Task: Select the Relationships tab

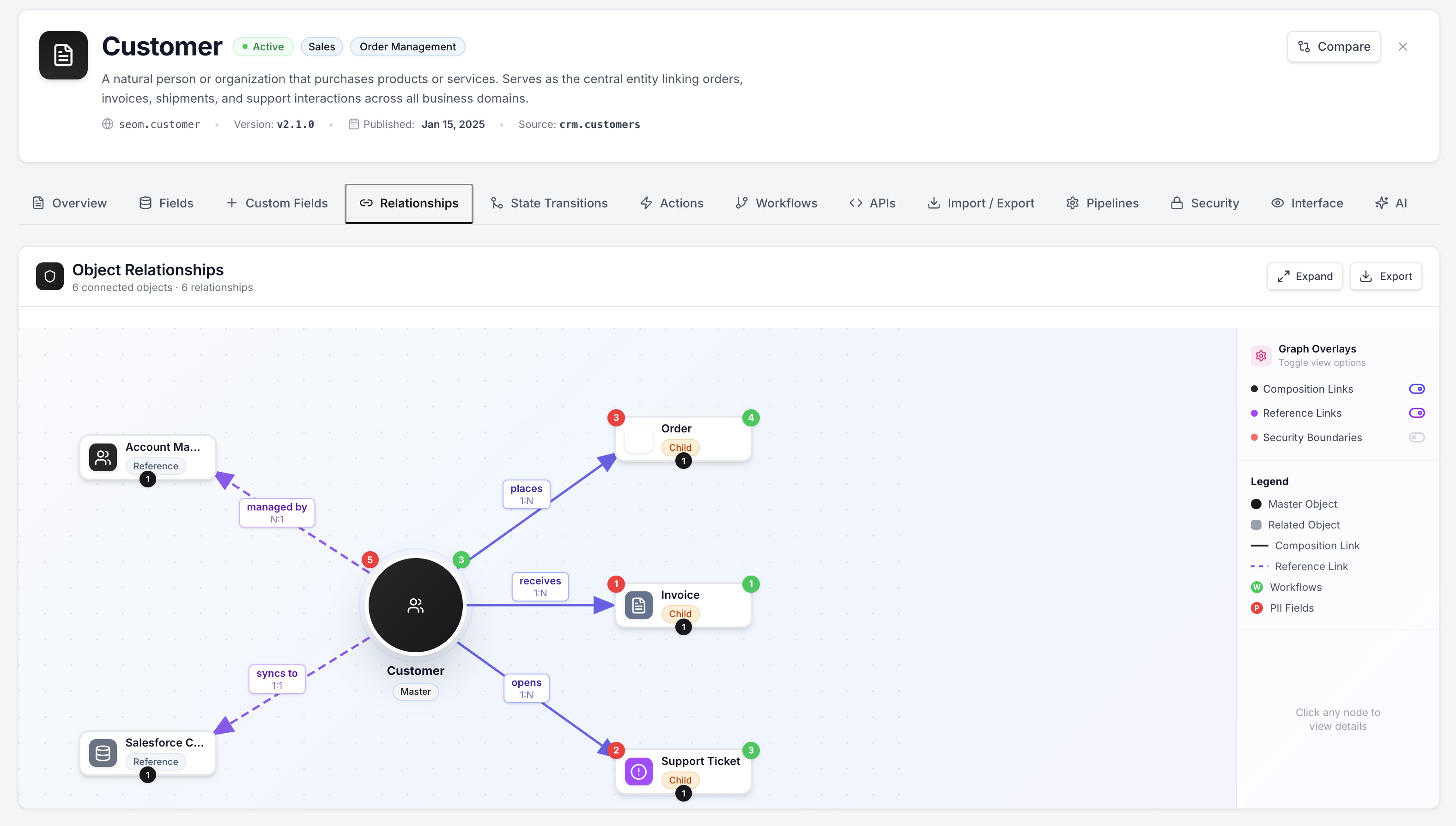Action: [x=409, y=203]
